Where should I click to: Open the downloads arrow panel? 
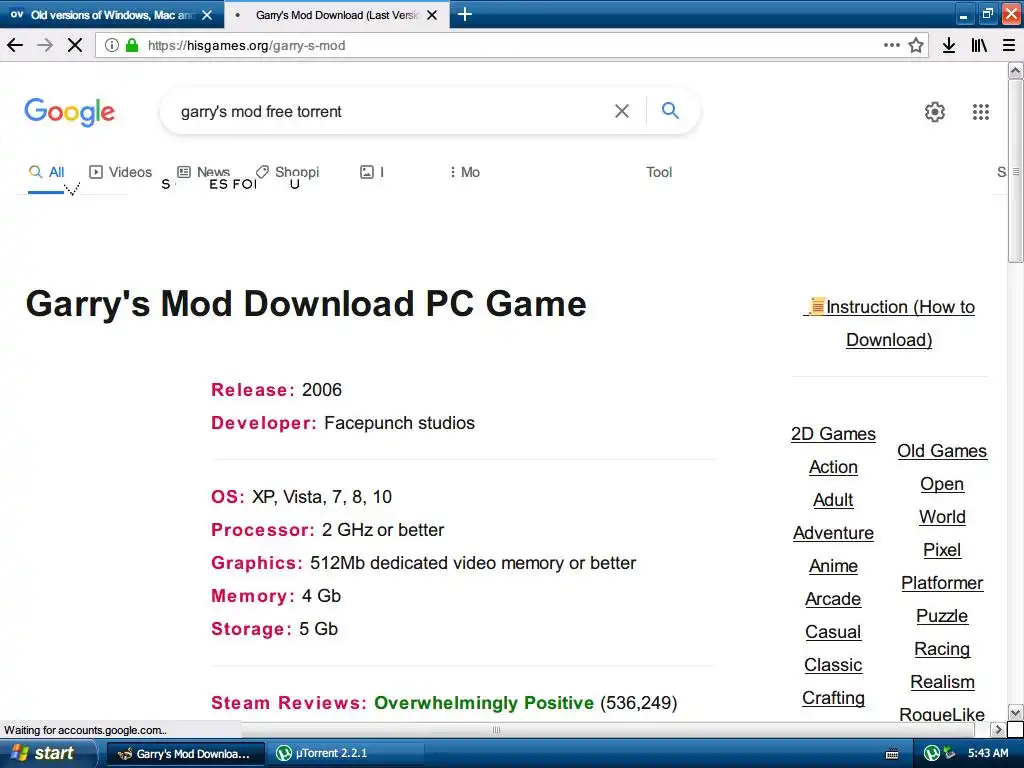coord(949,45)
